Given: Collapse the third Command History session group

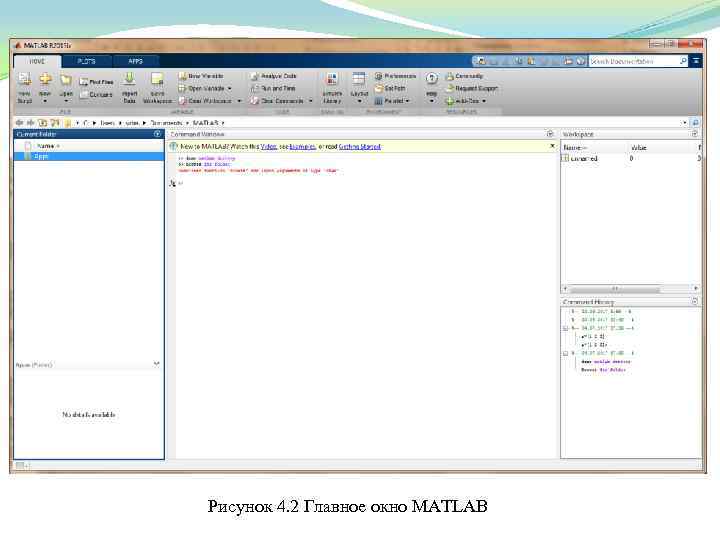Looking at the screenshot, I should 566,329.
